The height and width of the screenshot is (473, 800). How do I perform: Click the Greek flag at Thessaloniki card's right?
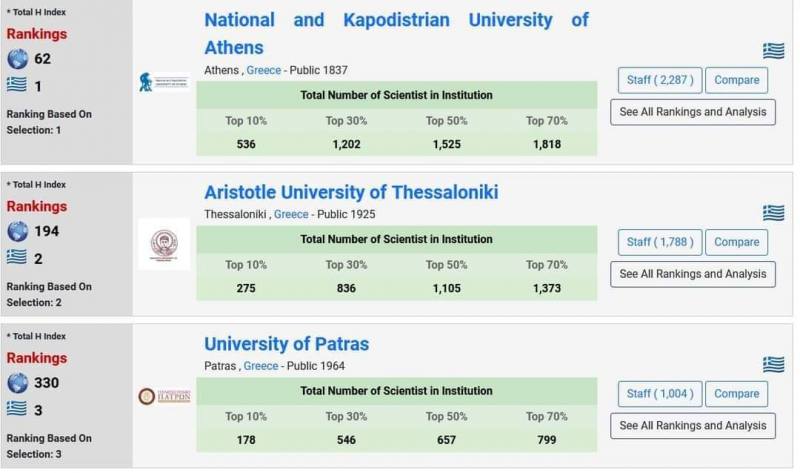(x=773, y=212)
